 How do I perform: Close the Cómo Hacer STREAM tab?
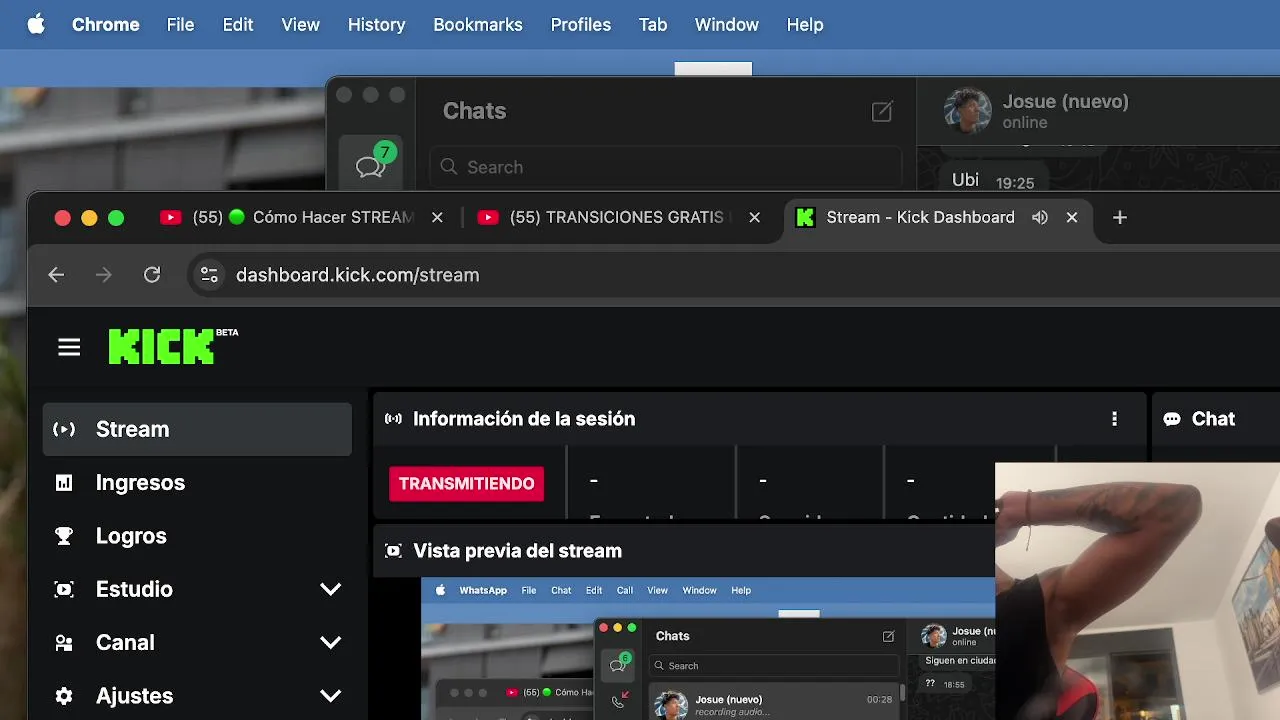(437, 217)
